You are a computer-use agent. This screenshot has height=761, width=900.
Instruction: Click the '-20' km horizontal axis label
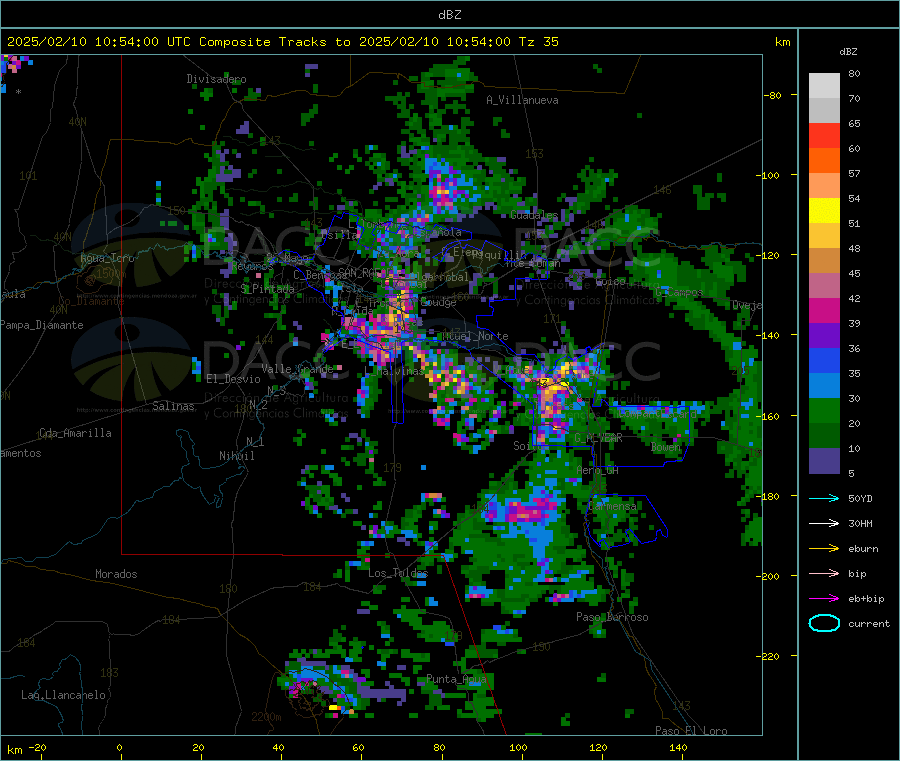[x=37, y=747]
